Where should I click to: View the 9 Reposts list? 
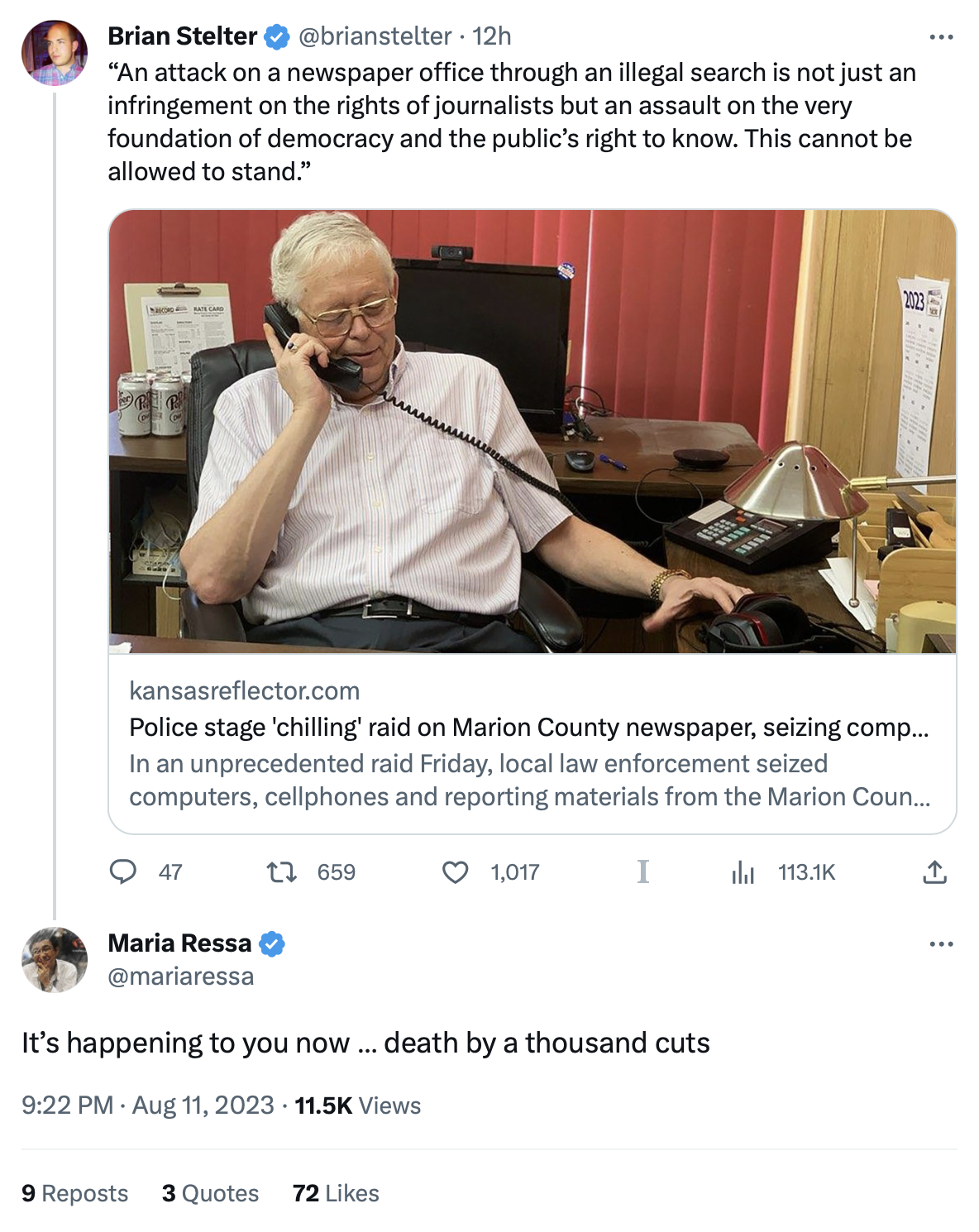click(75, 1193)
